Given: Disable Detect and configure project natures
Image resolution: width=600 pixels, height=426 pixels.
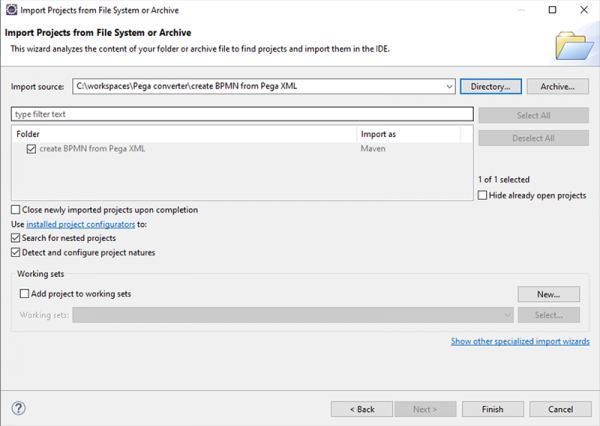Looking at the screenshot, I should (16, 253).
